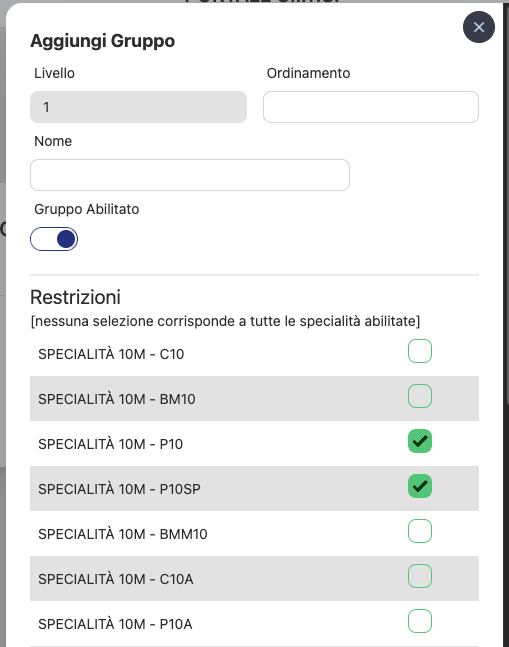The image size is (509, 647).
Task: Enable the BM10 restriction checkbox
Action: tap(420, 396)
